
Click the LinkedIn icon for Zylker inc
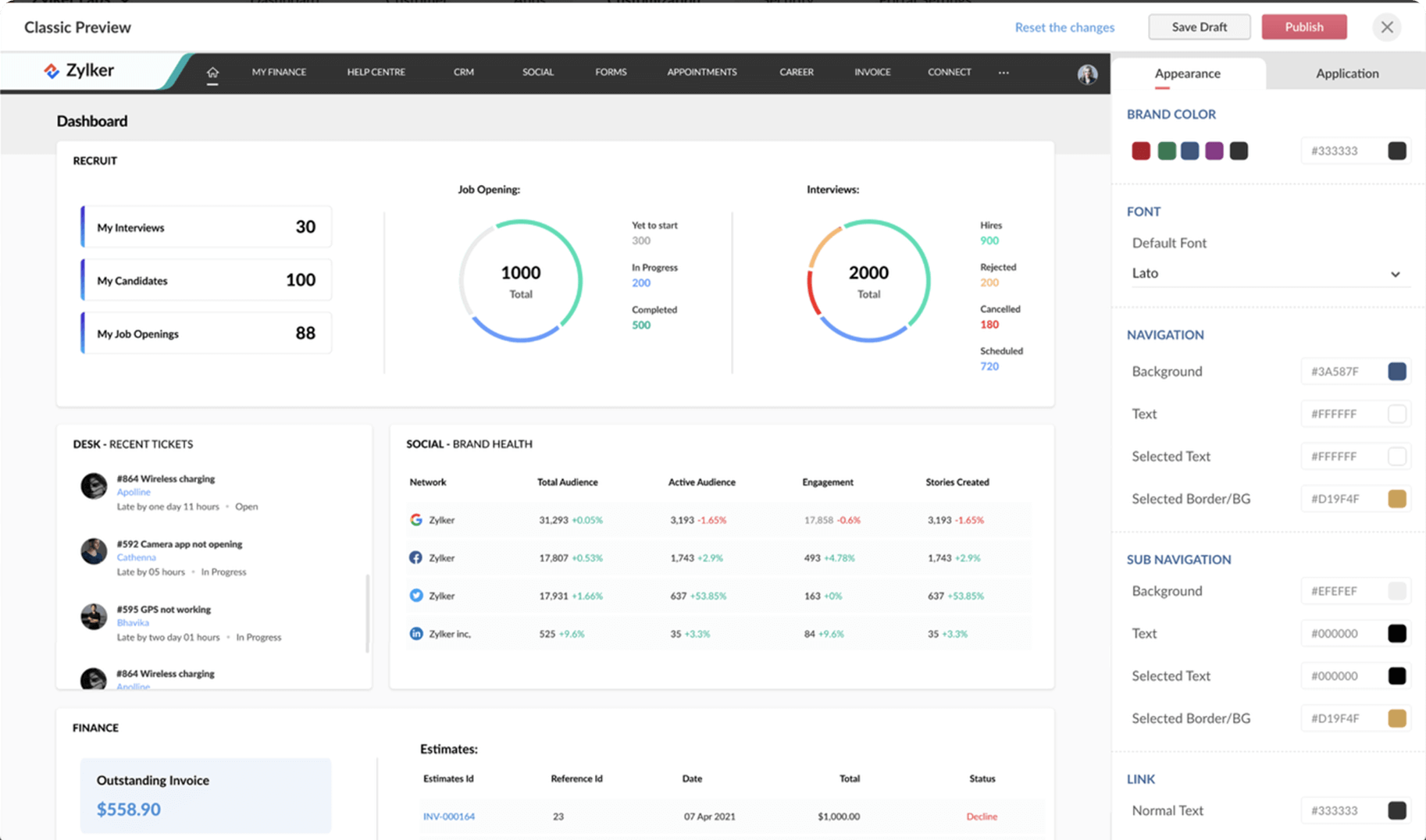point(416,633)
